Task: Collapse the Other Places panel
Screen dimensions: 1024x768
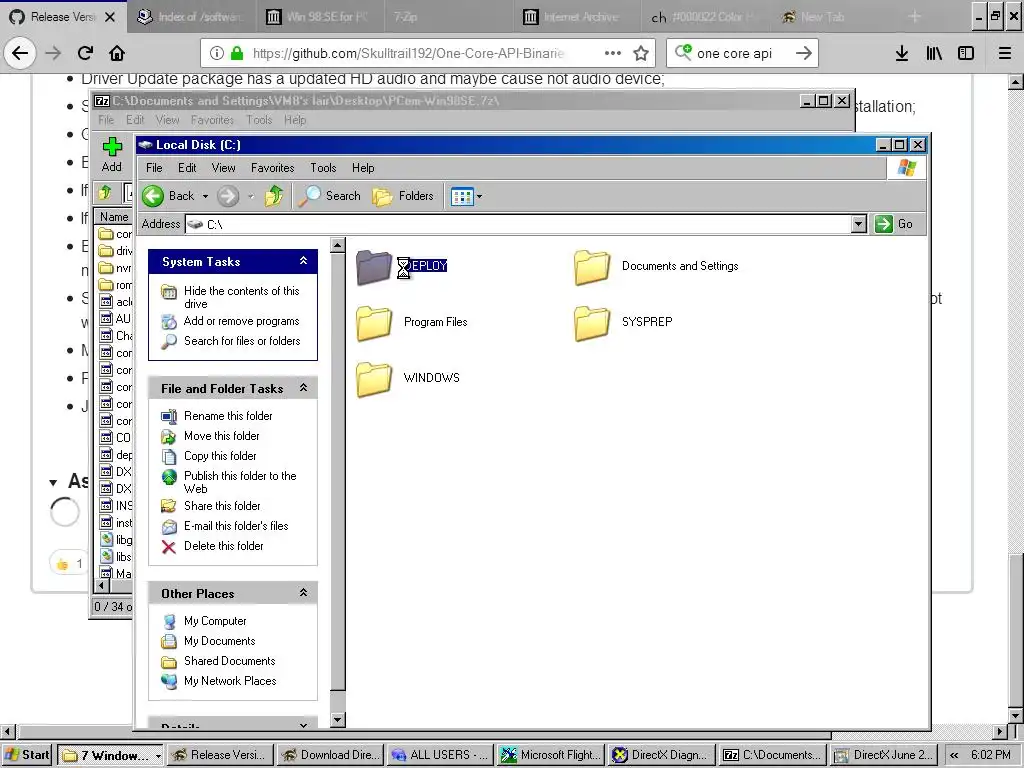Action: pyautogui.click(x=304, y=593)
